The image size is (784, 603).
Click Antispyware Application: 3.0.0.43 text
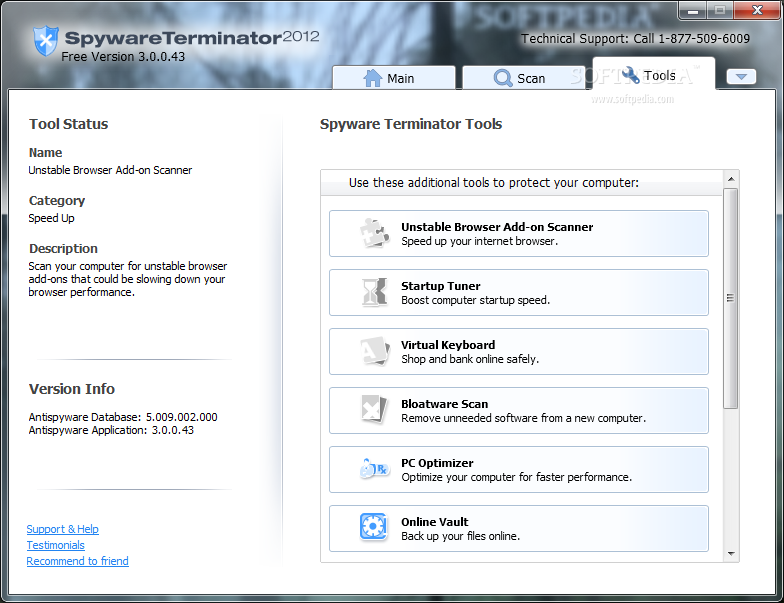click(111, 430)
